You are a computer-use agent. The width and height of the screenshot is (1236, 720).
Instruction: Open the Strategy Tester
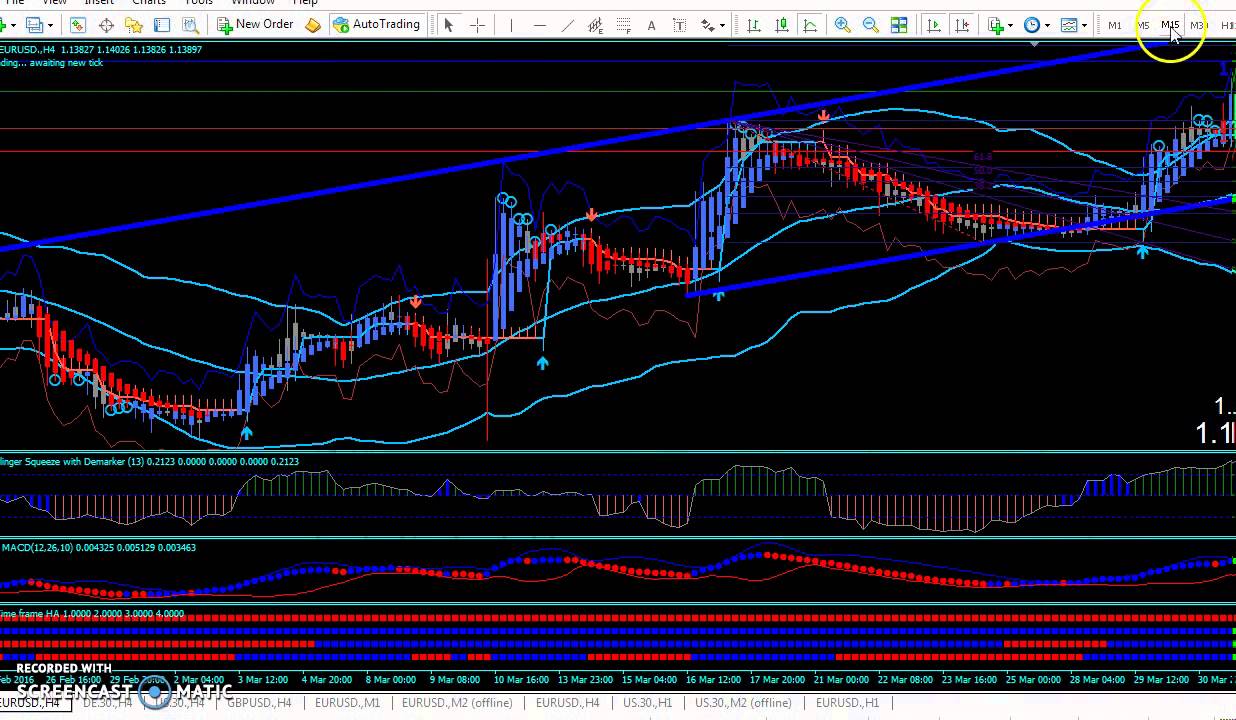click(x=190, y=25)
